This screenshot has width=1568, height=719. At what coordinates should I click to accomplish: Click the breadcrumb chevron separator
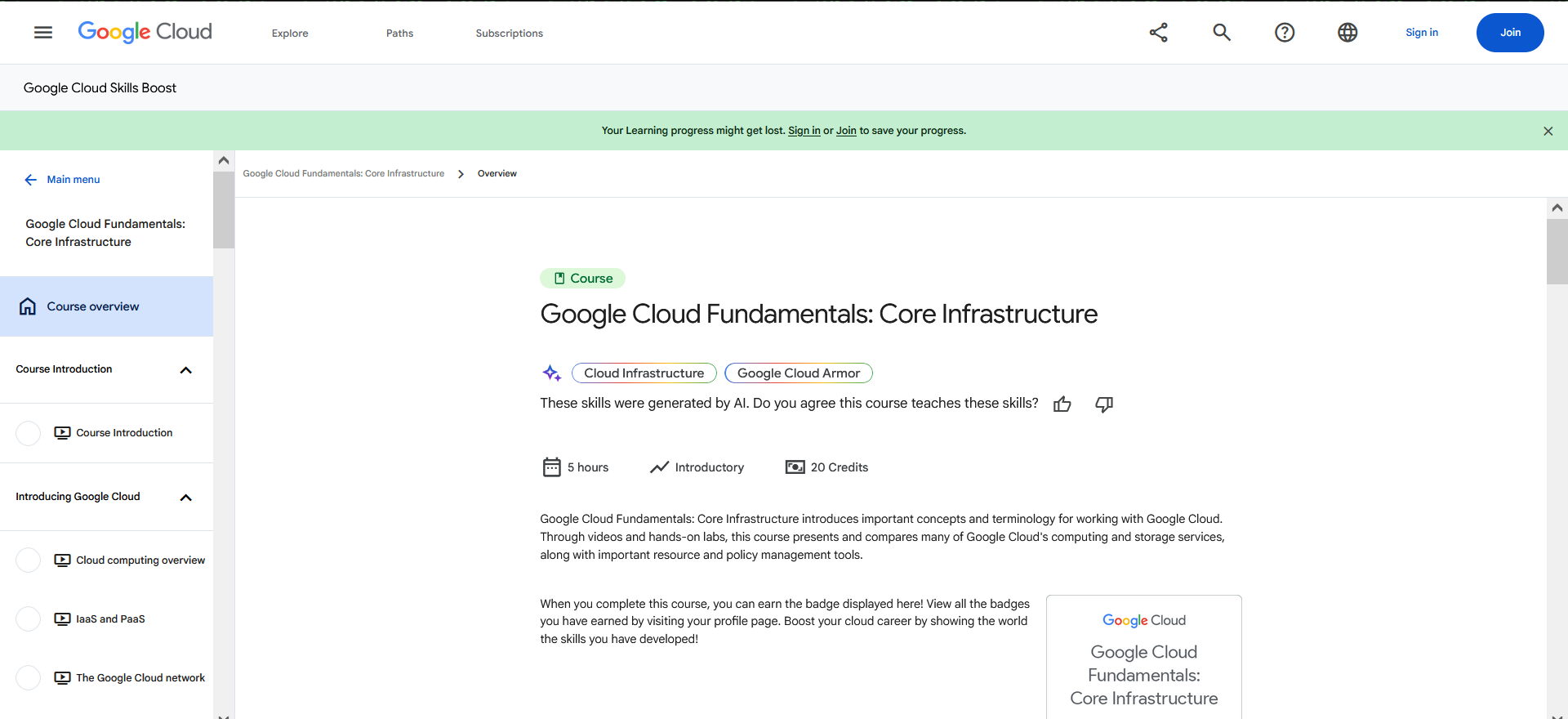tap(461, 174)
